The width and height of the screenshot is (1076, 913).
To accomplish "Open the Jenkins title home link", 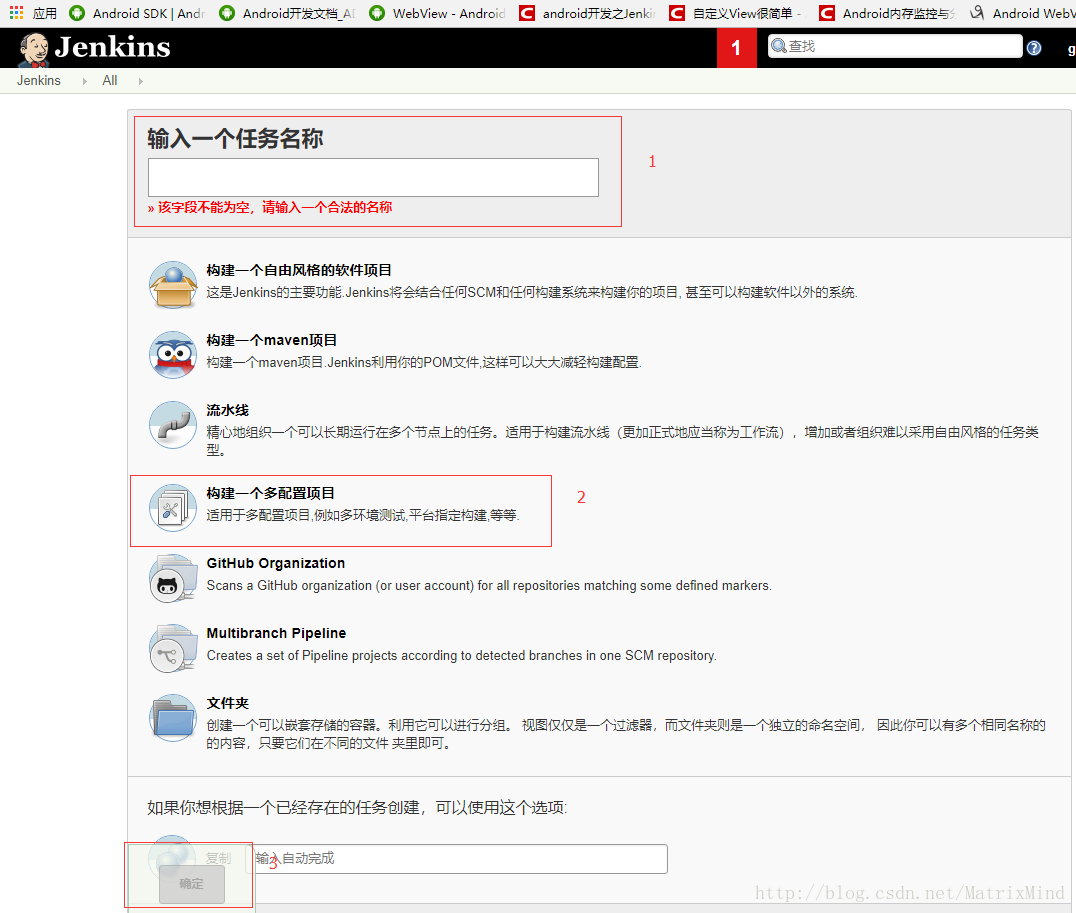I will point(113,47).
